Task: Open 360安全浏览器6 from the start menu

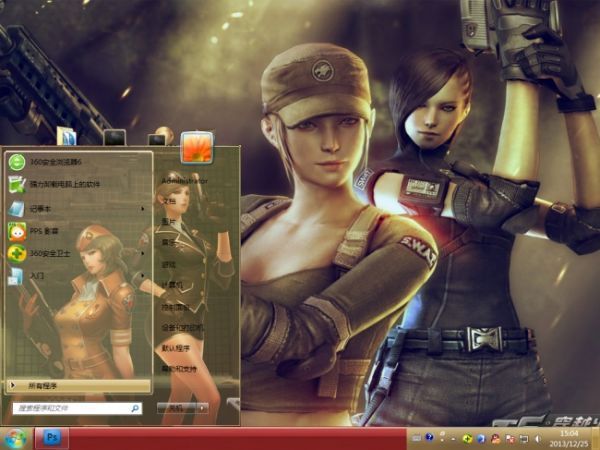Action: point(78,162)
